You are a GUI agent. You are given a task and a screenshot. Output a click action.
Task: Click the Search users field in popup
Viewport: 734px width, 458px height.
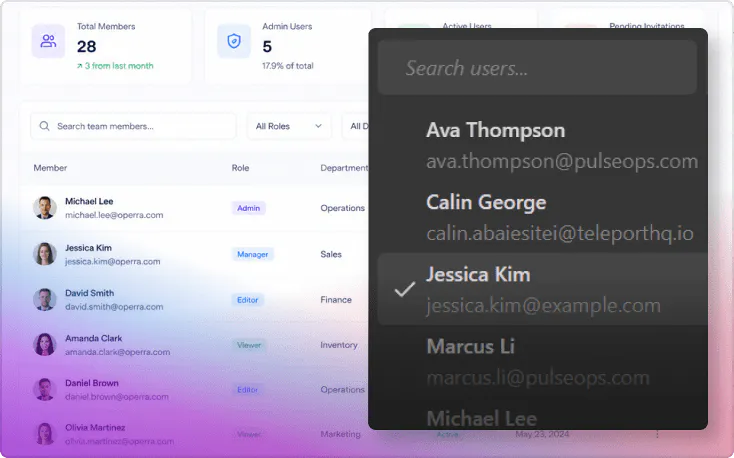coord(537,68)
